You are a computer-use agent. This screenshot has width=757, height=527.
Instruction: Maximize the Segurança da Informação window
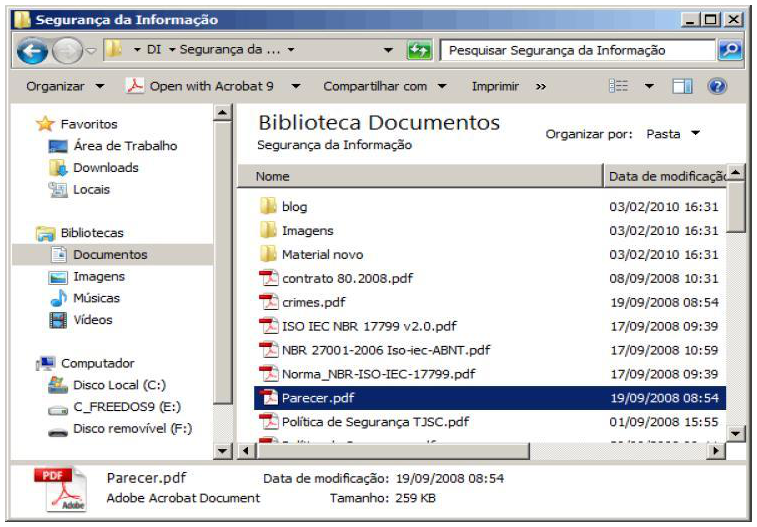pyautogui.click(x=711, y=20)
